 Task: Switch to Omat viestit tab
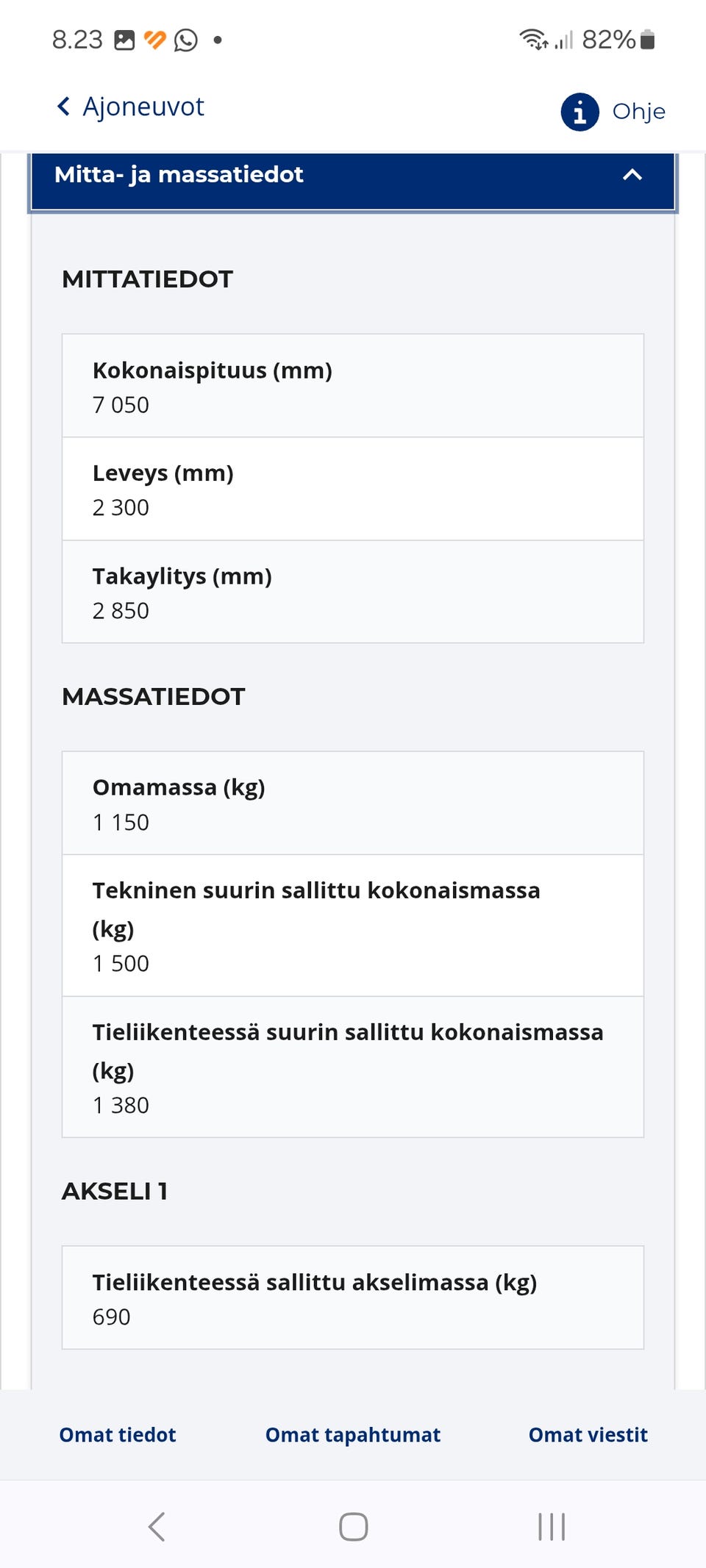point(587,1434)
